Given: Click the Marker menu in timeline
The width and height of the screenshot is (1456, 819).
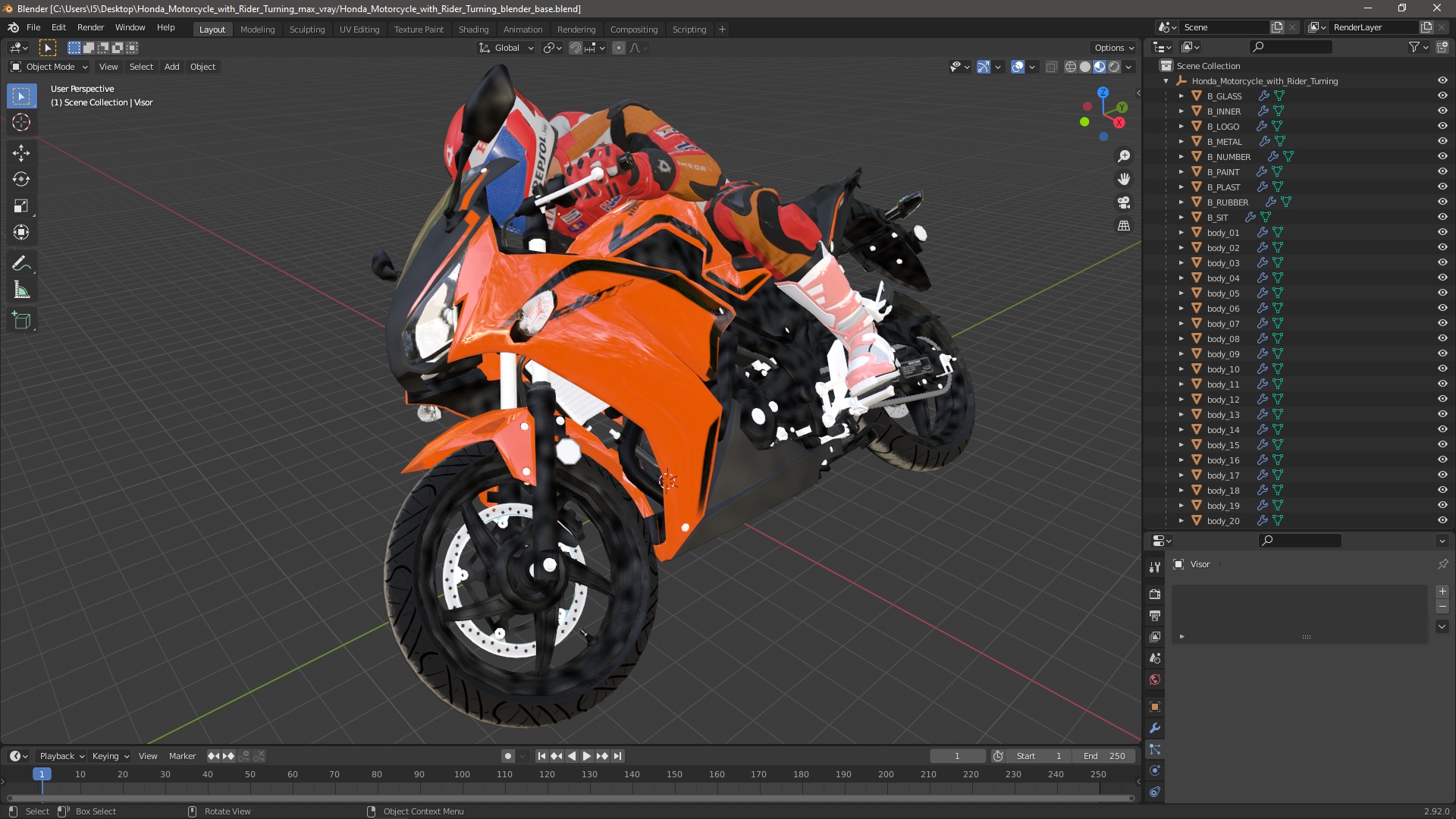Looking at the screenshot, I should tap(182, 756).
